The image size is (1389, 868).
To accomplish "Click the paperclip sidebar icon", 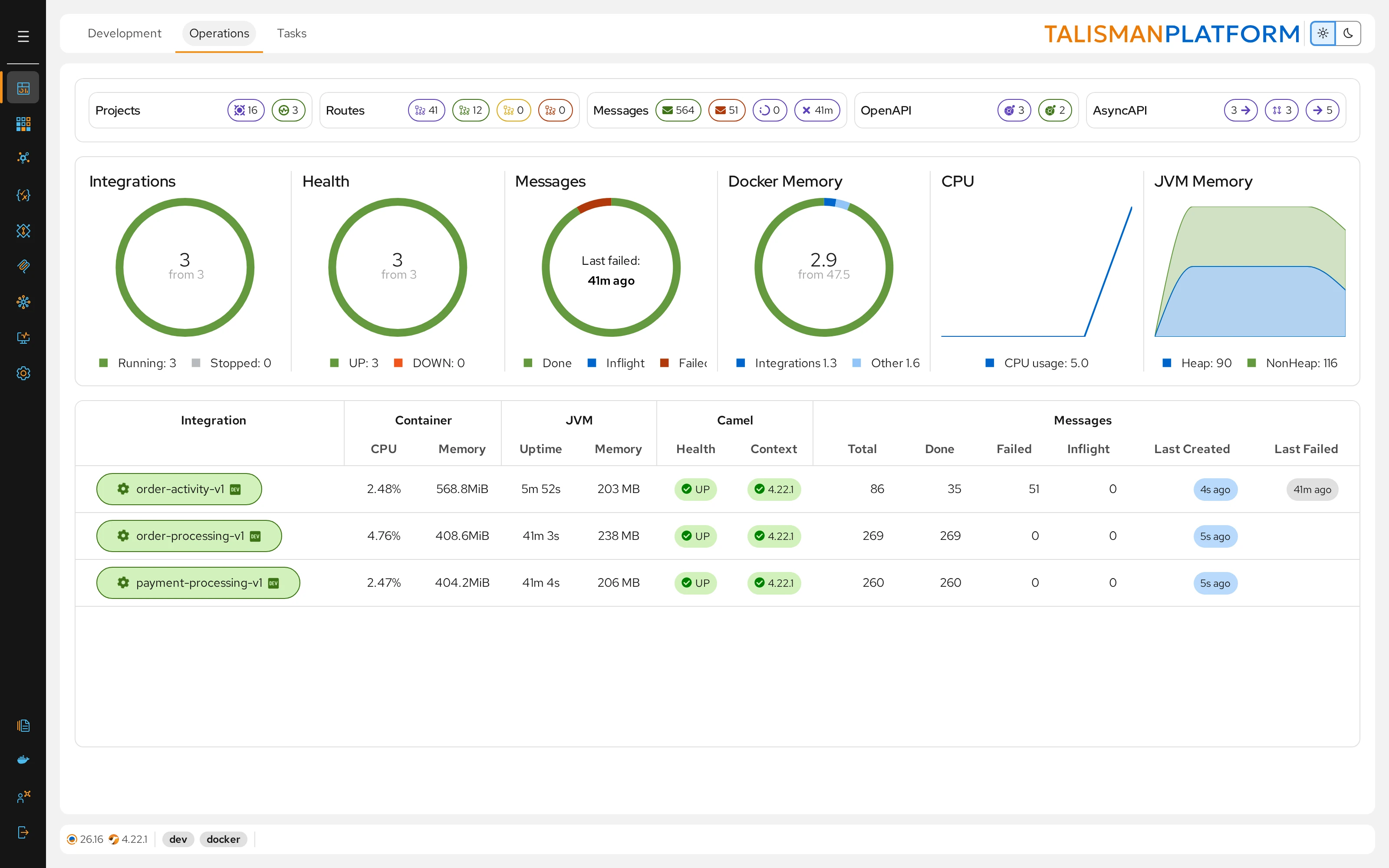I will 23,266.
